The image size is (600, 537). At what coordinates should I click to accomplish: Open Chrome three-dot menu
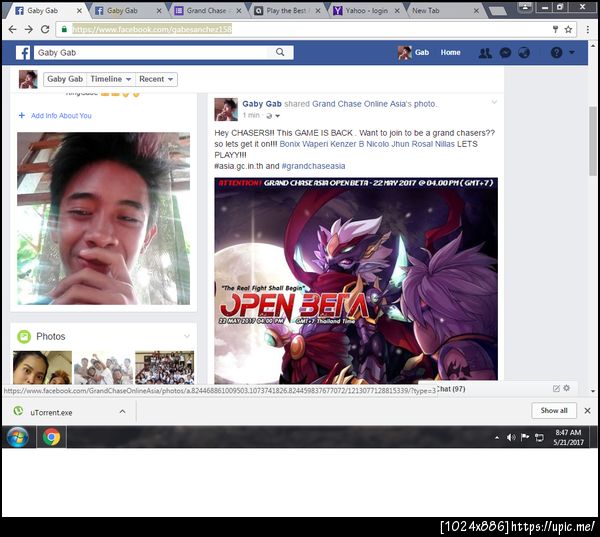pos(587,29)
